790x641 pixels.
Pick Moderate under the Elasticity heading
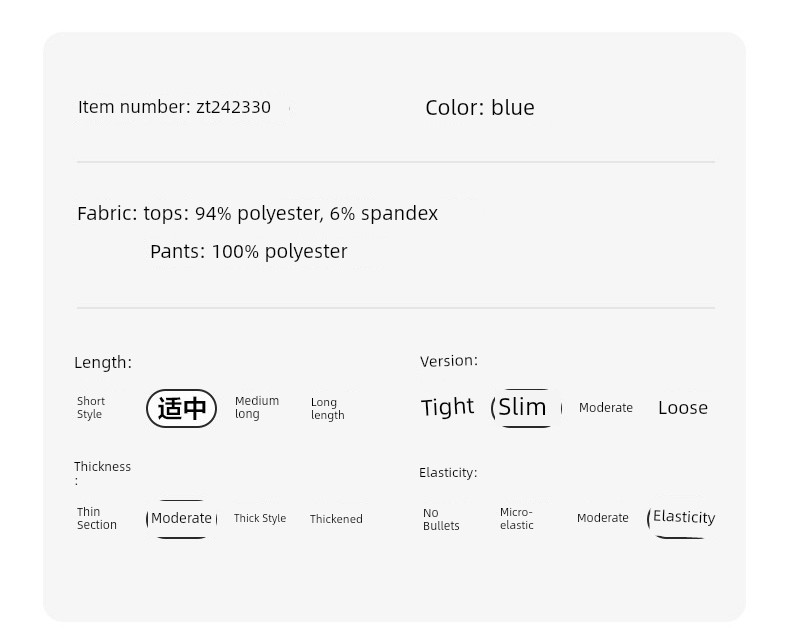point(603,518)
